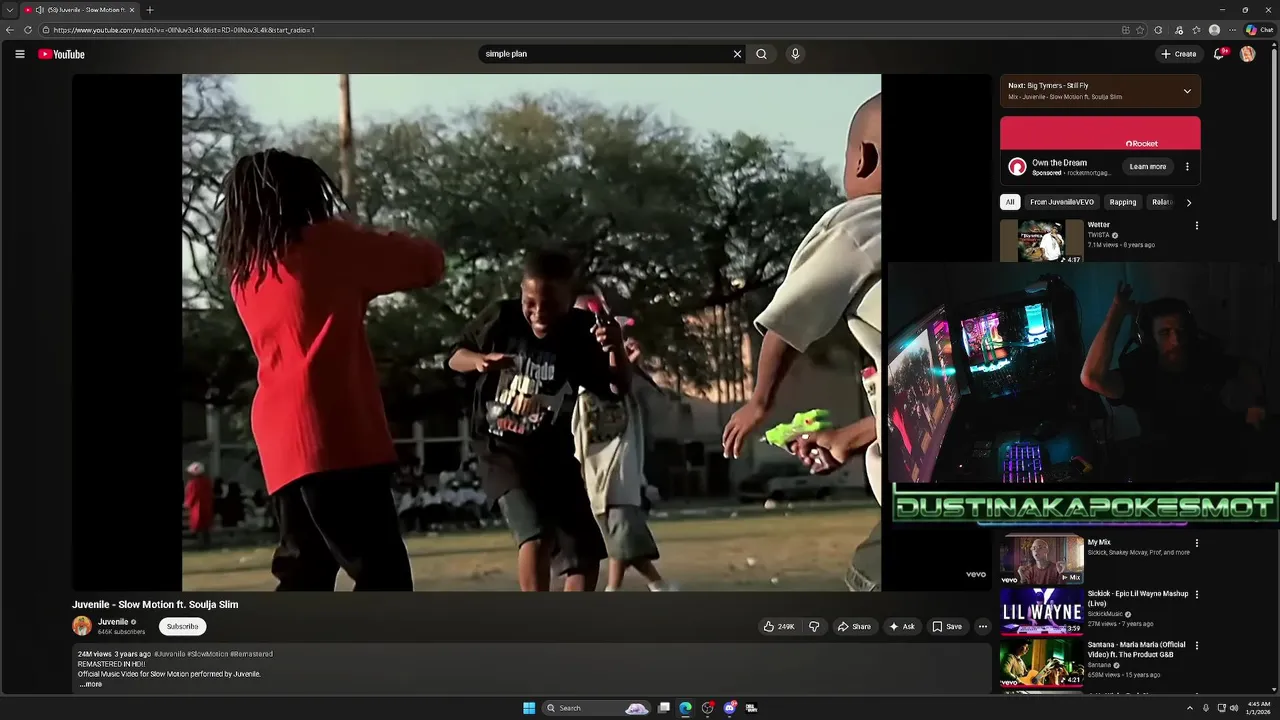Click the Wetter video title
Screen dimensions: 1280x720
point(1099,225)
